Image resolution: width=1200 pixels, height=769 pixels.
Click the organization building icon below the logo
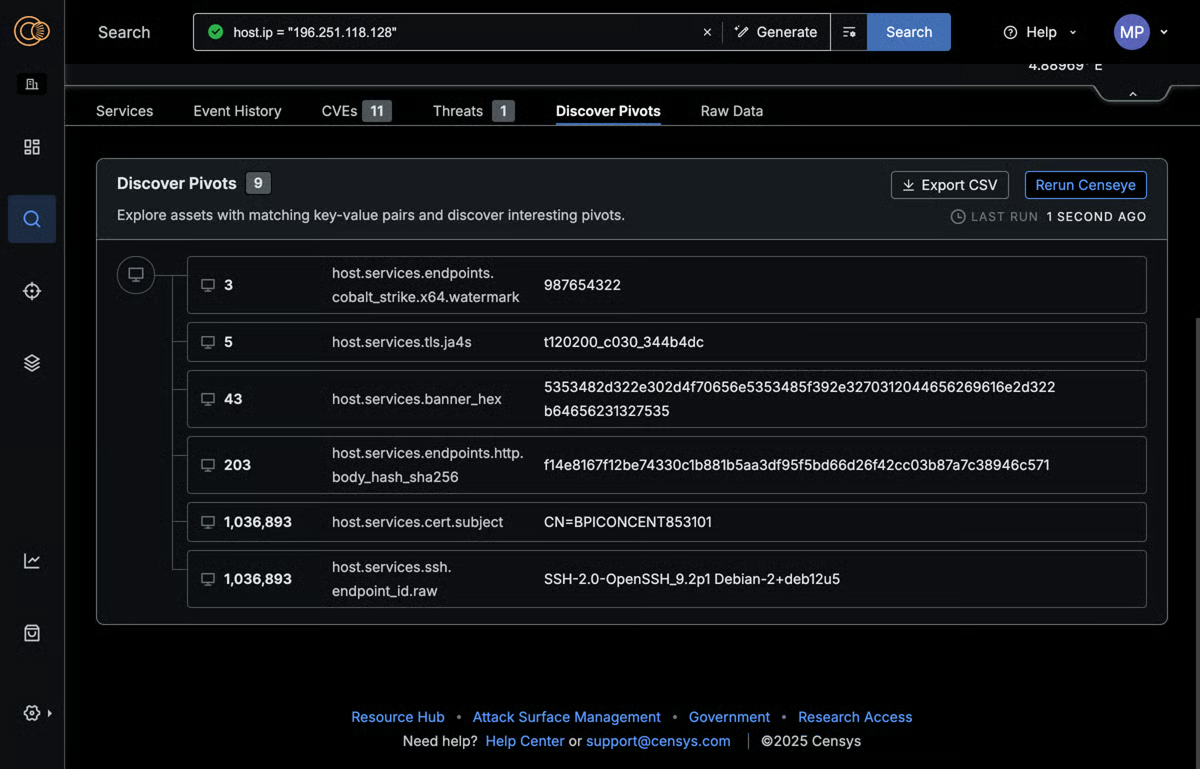coord(31,84)
